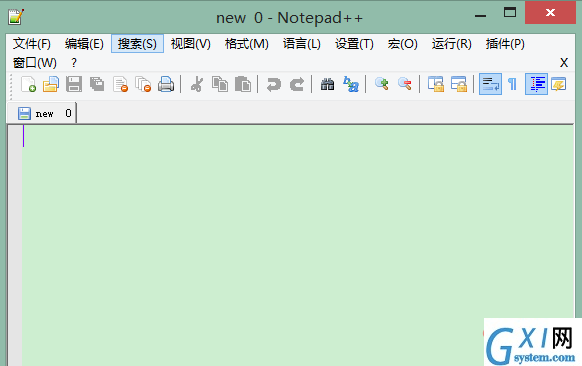The height and width of the screenshot is (366, 582).
Task: Open 格式(M) menu
Action: [x=247, y=44]
